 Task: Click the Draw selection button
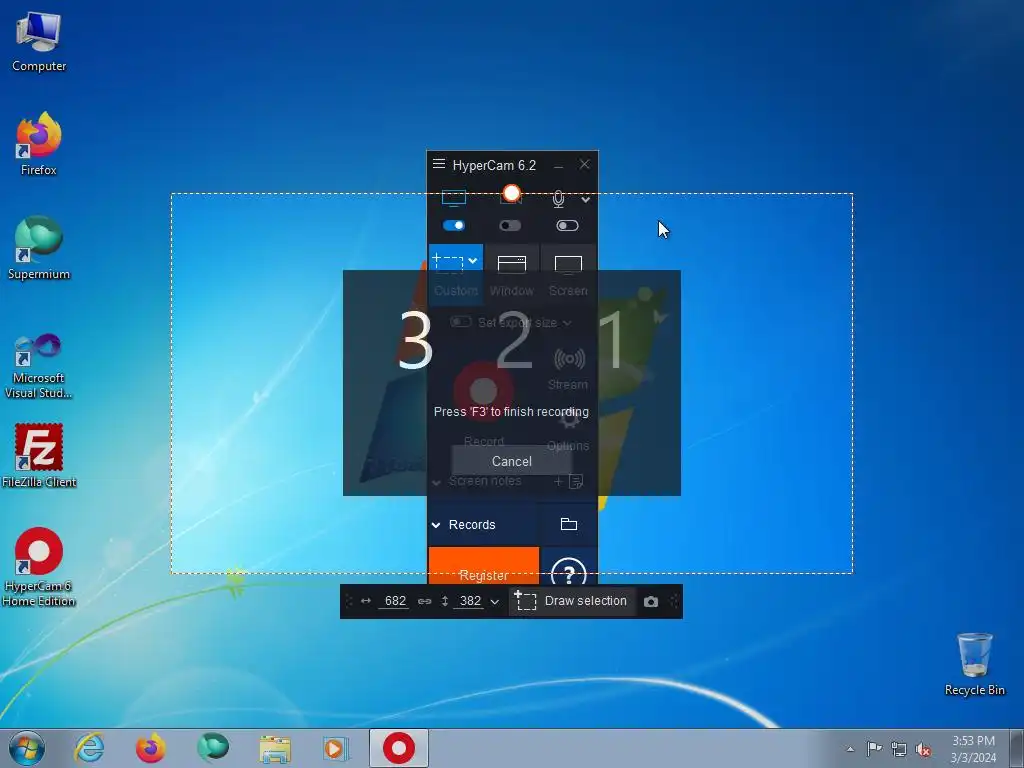[x=571, y=601]
